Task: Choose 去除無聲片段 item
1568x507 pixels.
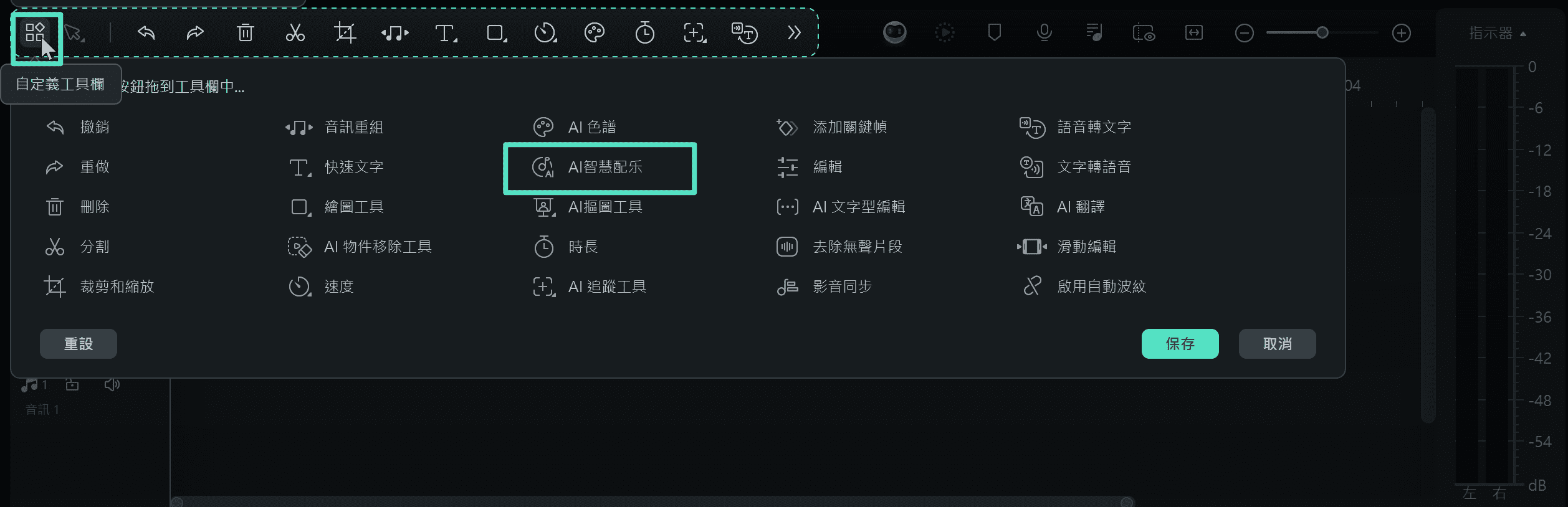Action: coord(839,247)
